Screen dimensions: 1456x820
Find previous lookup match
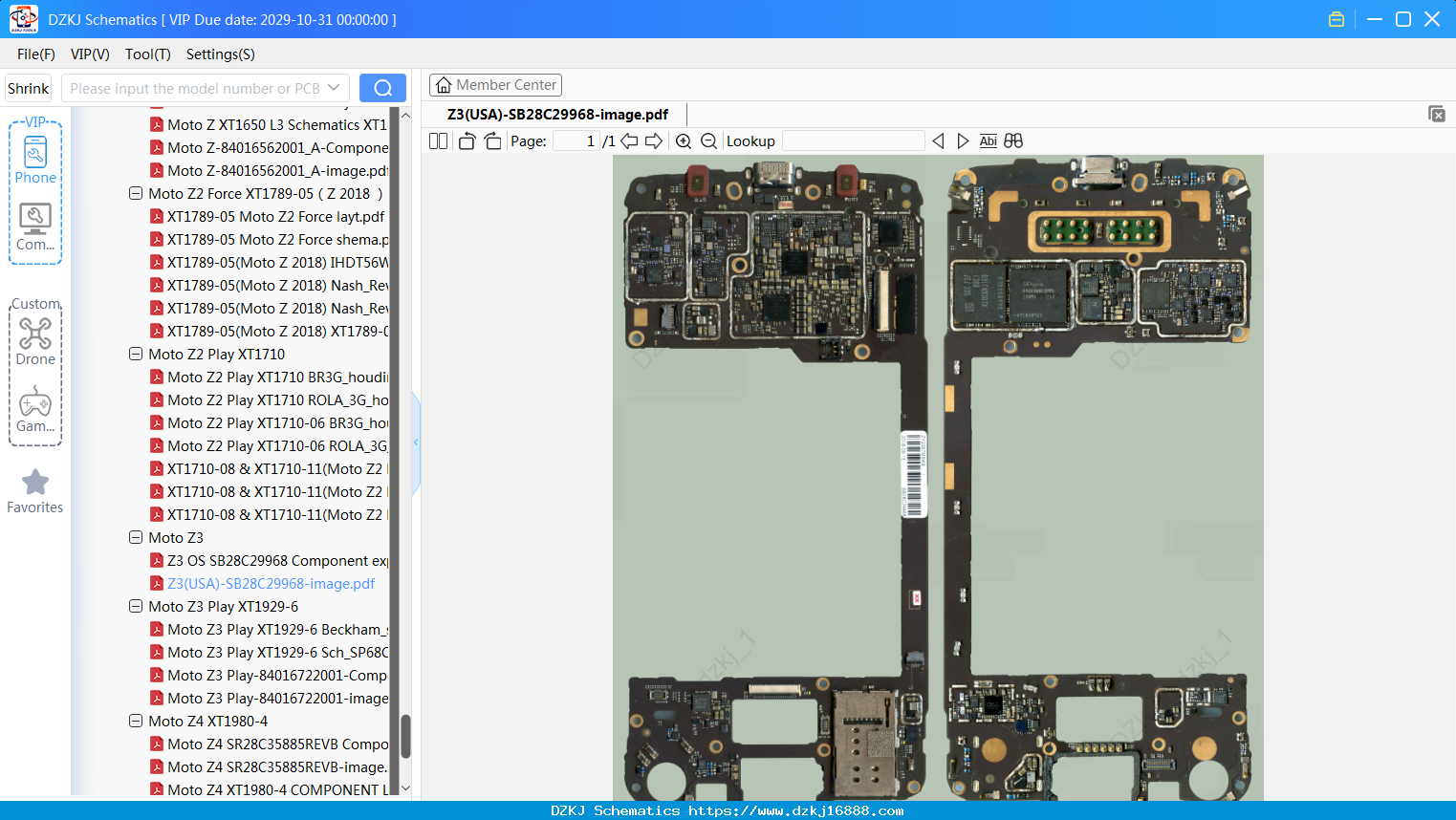(938, 141)
